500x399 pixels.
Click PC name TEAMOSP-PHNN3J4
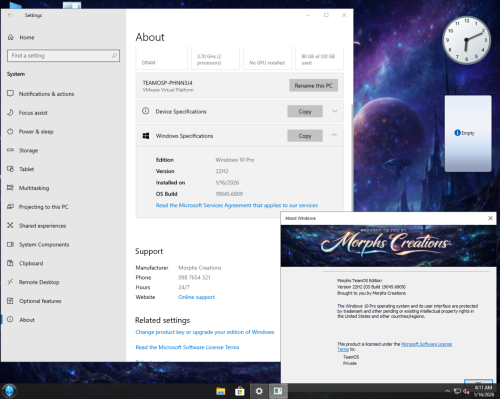168,83
